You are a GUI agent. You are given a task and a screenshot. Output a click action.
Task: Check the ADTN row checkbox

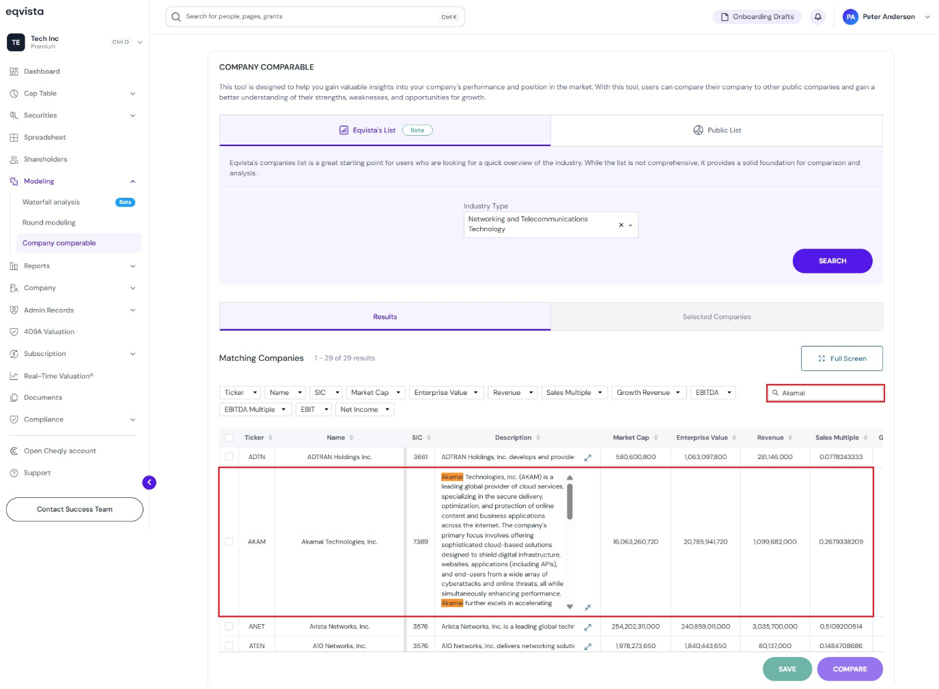pyautogui.click(x=229, y=457)
